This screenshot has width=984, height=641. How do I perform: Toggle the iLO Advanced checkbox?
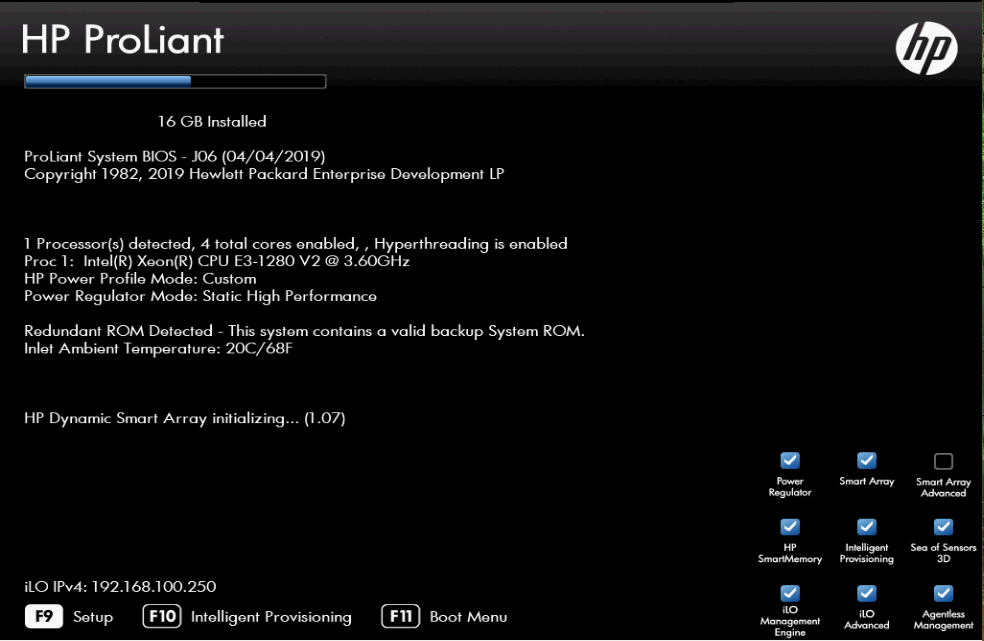(x=866, y=593)
